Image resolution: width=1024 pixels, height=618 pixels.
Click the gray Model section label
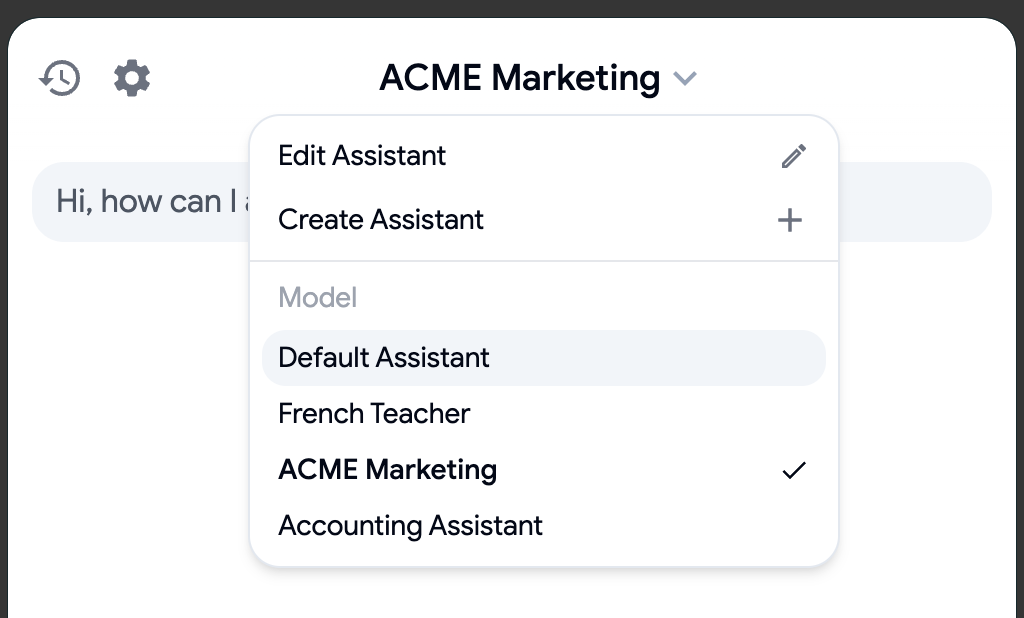pyautogui.click(x=317, y=298)
